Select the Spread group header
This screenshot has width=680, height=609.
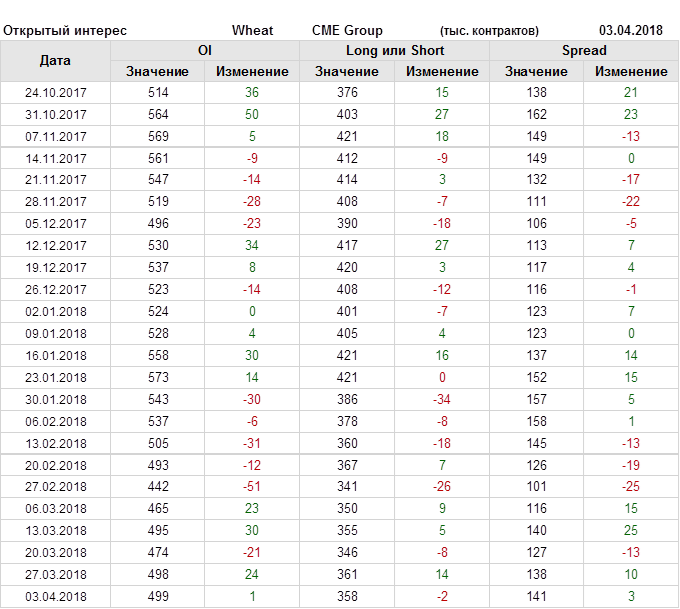coord(583,50)
